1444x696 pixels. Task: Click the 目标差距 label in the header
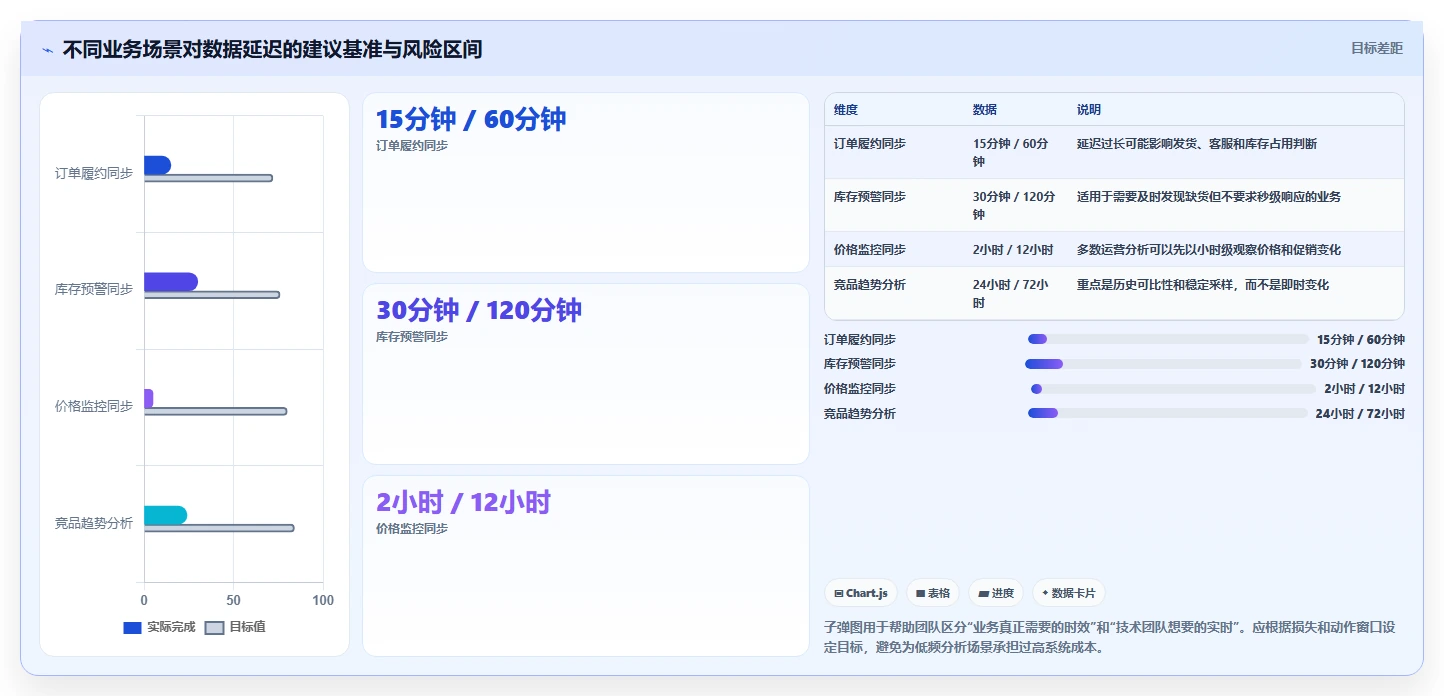point(1377,48)
